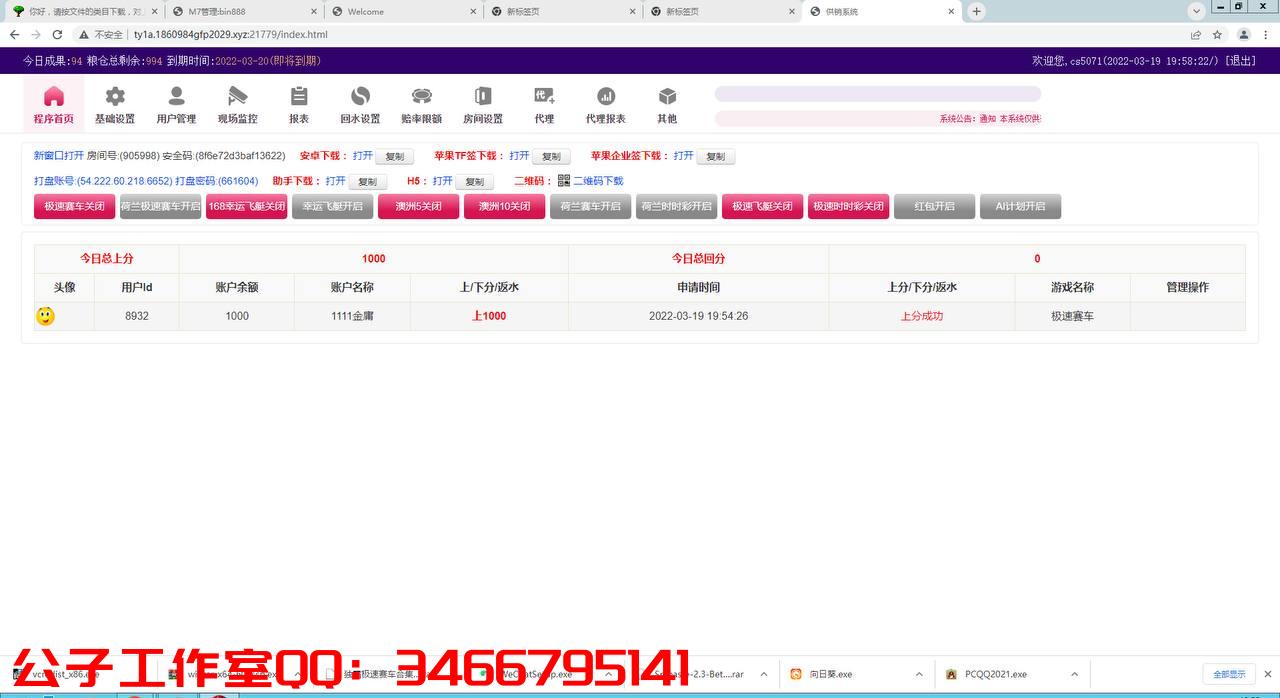
Task: Click 全部显示 in downloads bar
Action: 1229,674
